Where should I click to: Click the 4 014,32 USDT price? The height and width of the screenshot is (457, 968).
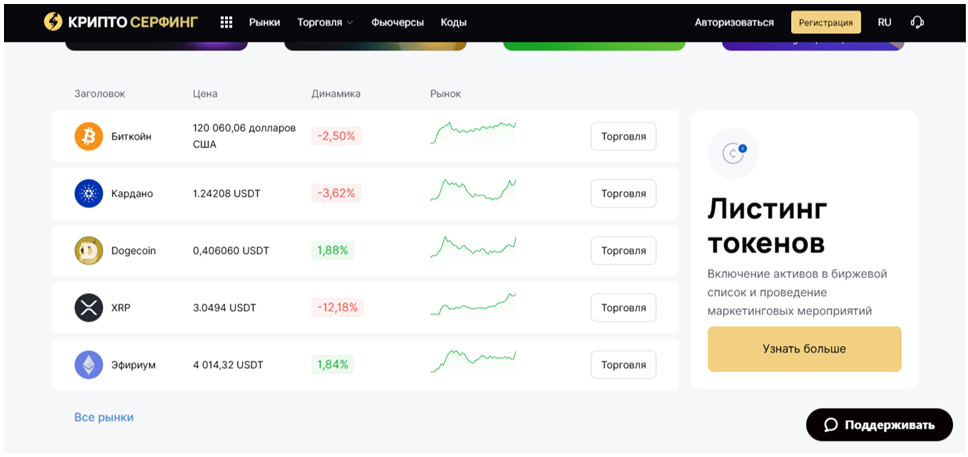pyautogui.click(x=228, y=365)
